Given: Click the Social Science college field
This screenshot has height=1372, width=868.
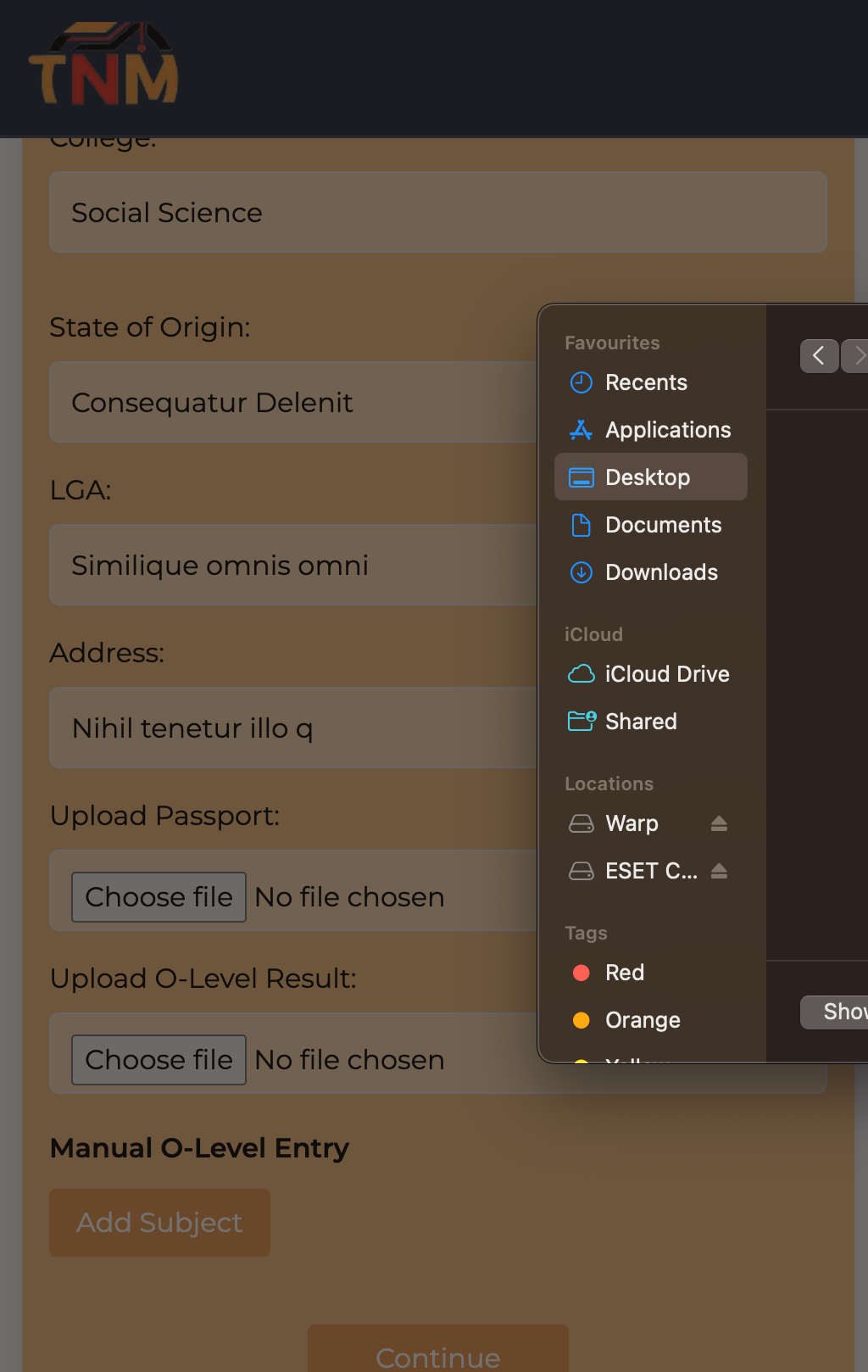Looking at the screenshot, I should coord(437,212).
